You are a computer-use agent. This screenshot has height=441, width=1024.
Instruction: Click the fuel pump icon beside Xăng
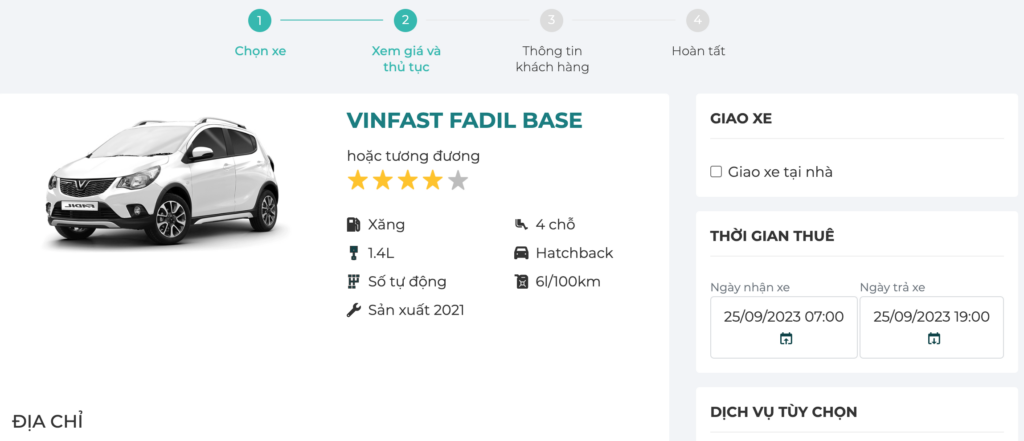tap(353, 224)
